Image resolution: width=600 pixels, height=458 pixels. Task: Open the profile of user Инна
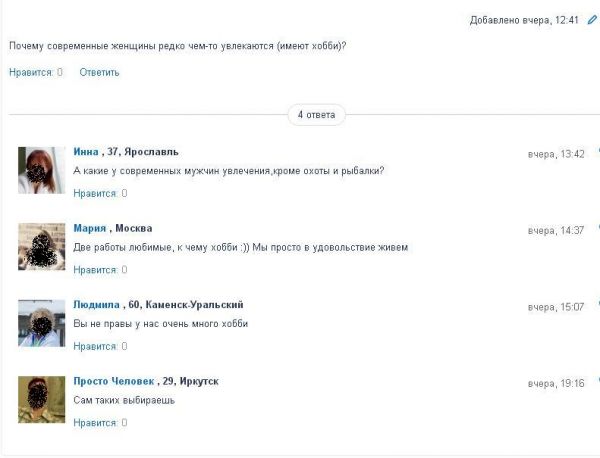coord(86,152)
